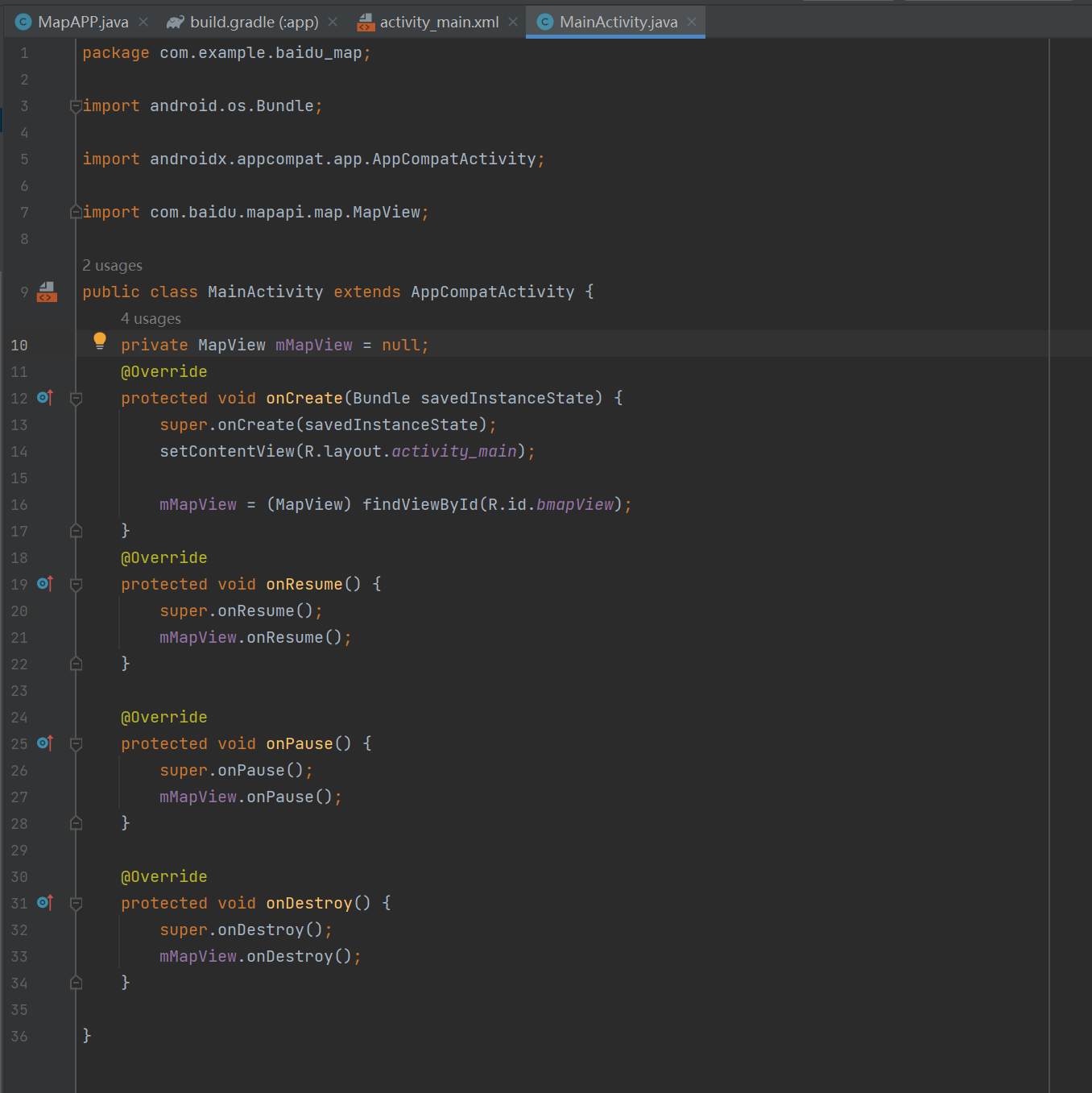This screenshot has height=1093, width=1092.
Task: Click override gutter icon beside onResume
Action: [45, 583]
